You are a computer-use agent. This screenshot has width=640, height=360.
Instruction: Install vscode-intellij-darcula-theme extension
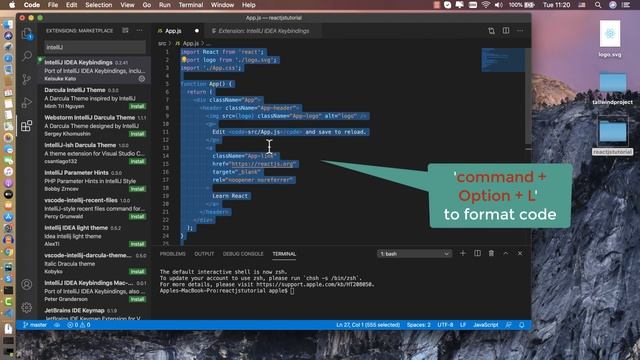tap(138, 271)
